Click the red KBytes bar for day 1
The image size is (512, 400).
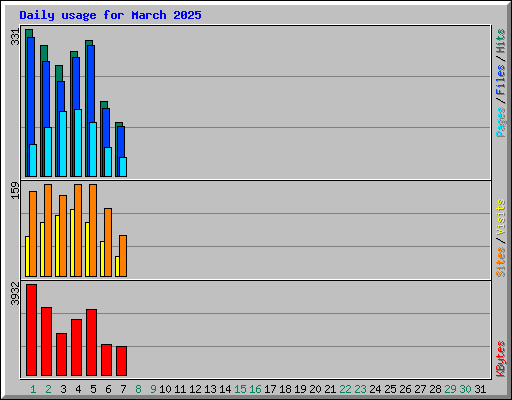click(x=31, y=330)
